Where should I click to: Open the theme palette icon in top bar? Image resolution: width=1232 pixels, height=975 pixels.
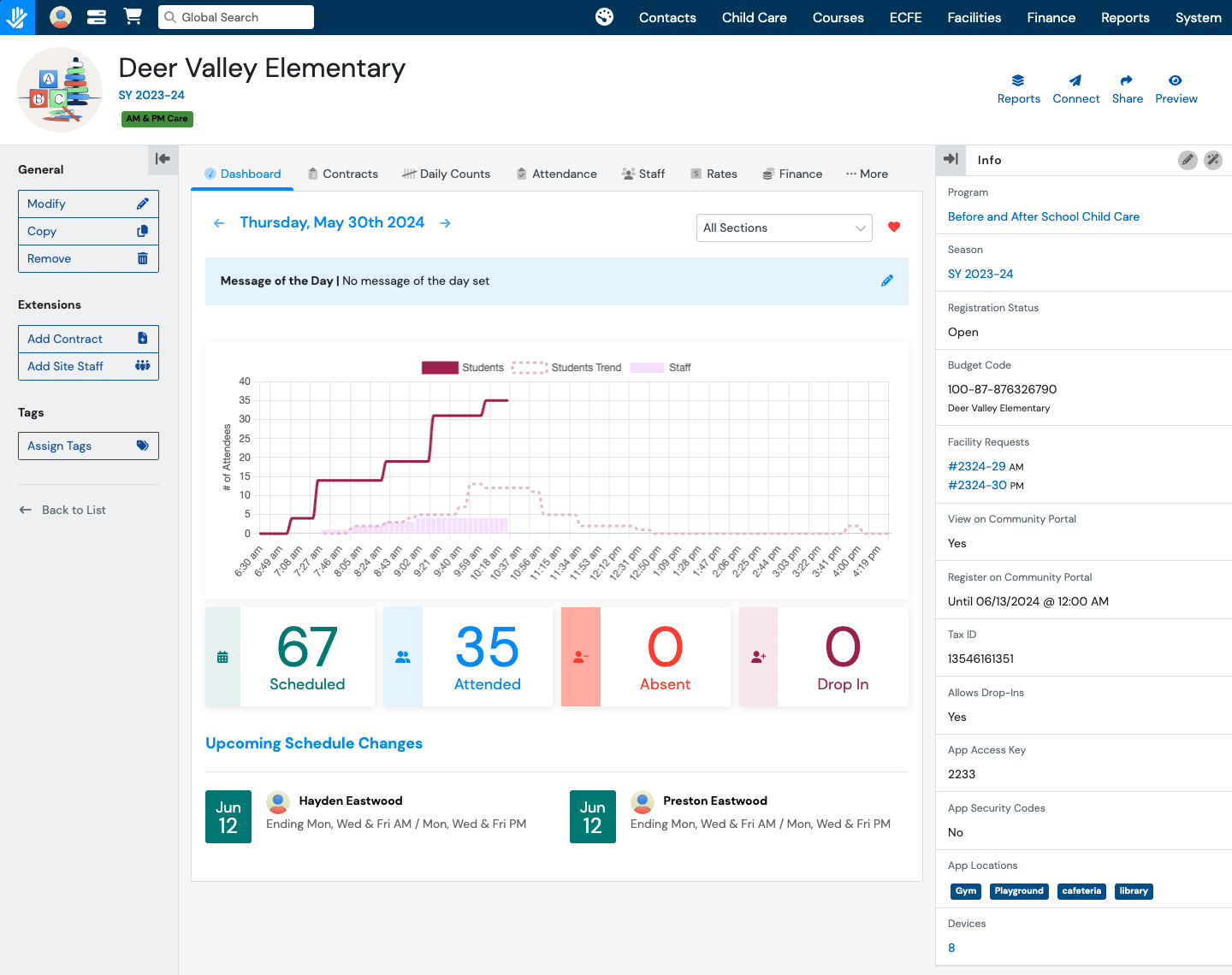click(x=604, y=17)
